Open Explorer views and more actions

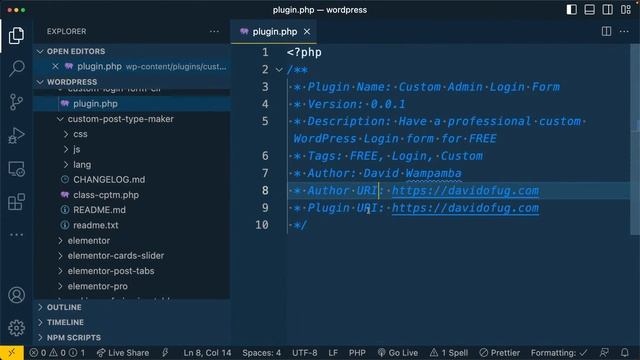click(x=214, y=31)
